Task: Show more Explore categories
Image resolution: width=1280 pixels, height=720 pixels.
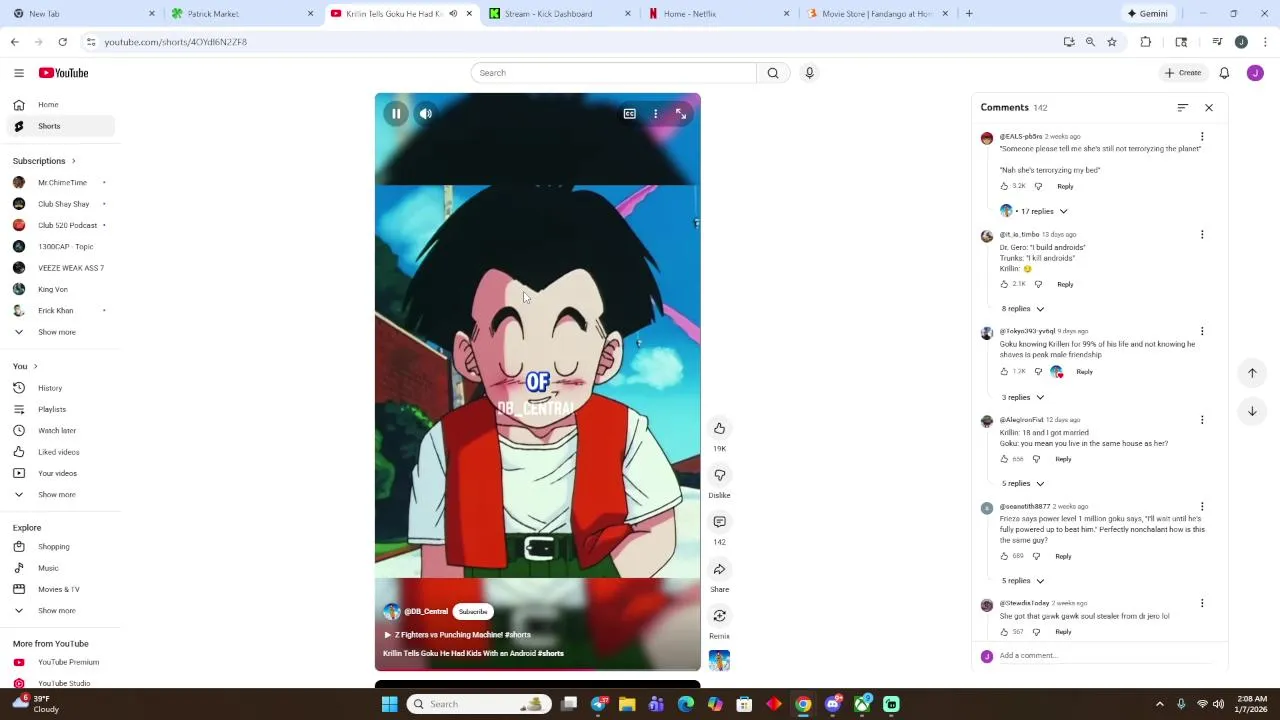Action: (60, 611)
